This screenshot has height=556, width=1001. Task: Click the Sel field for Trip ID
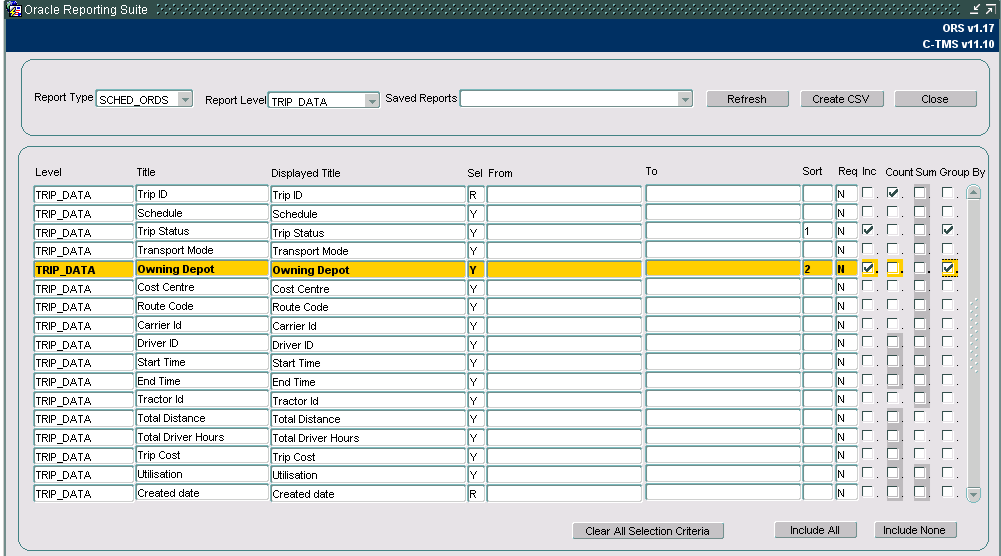[476, 195]
